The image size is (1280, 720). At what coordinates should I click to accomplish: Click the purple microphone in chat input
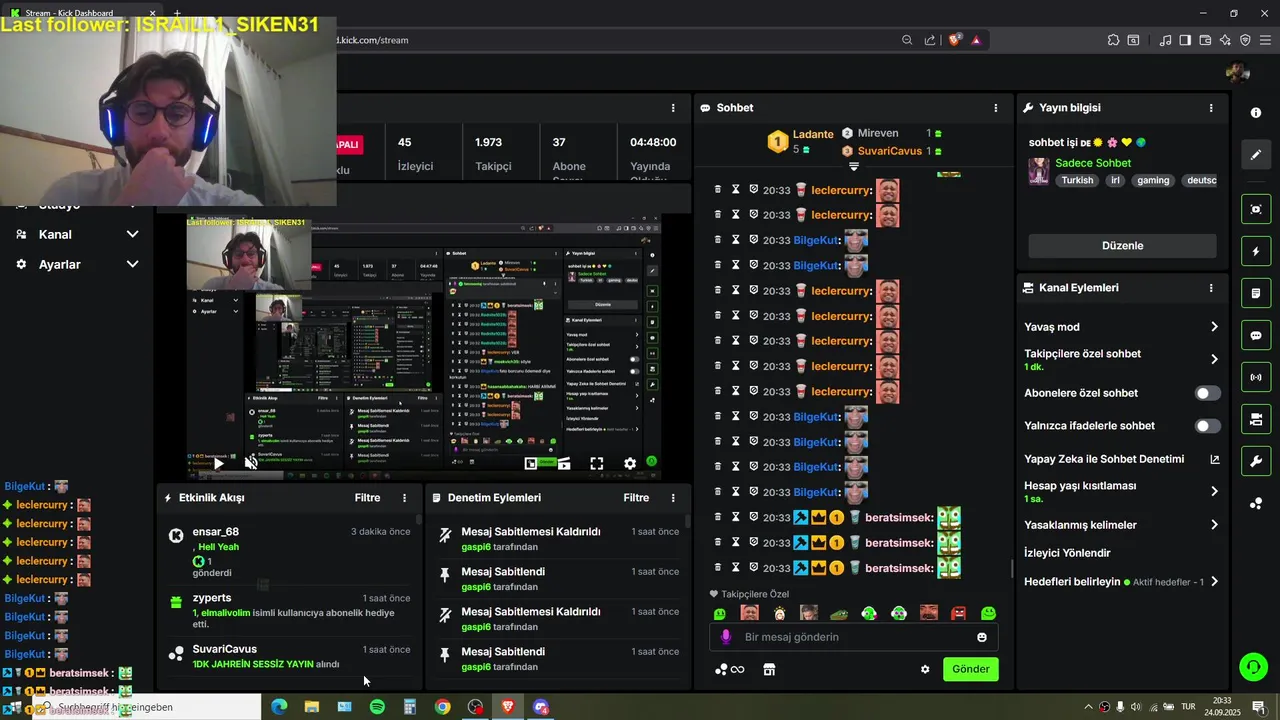click(x=726, y=637)
